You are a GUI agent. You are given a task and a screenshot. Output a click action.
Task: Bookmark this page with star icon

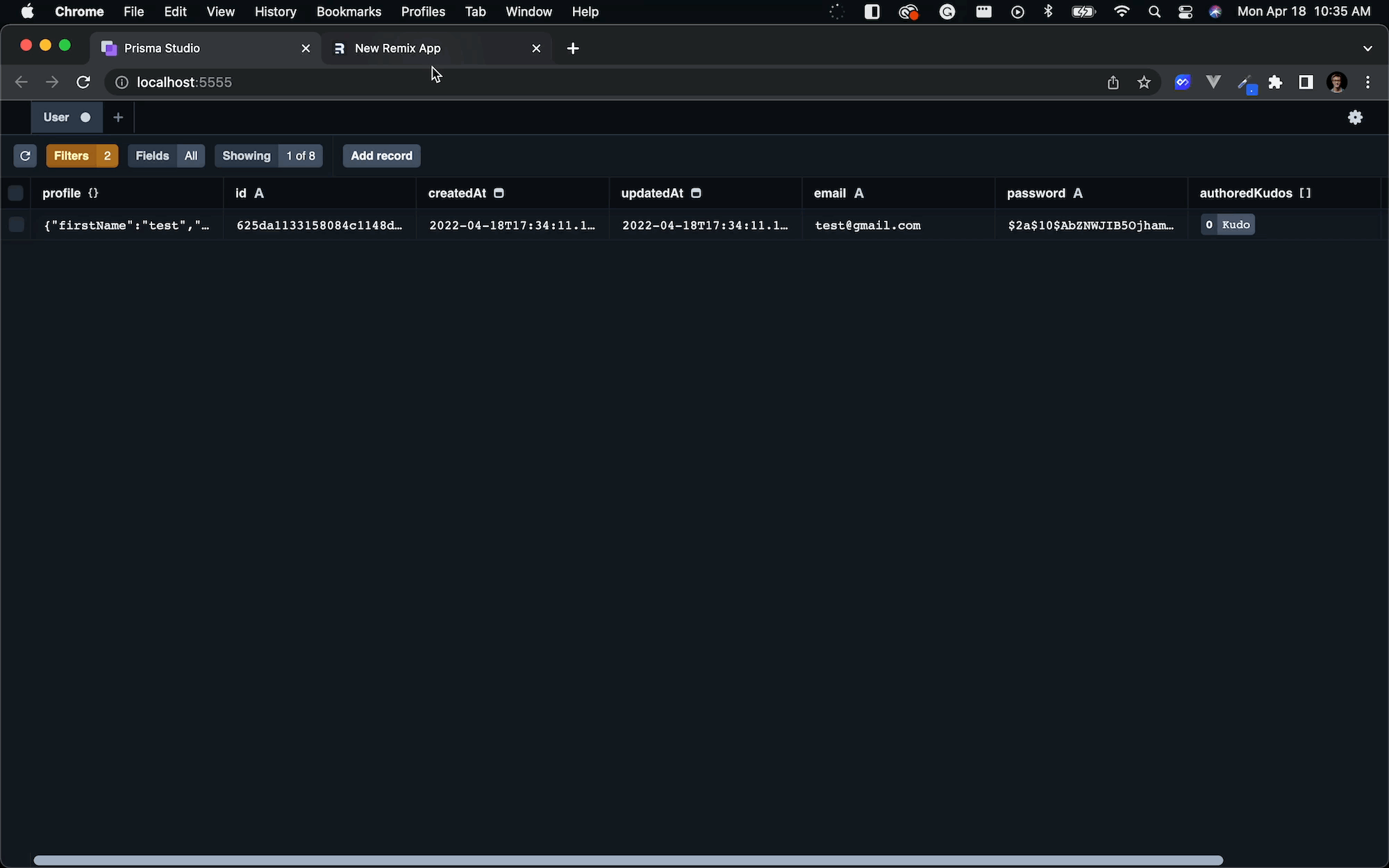coord(1144,83)
